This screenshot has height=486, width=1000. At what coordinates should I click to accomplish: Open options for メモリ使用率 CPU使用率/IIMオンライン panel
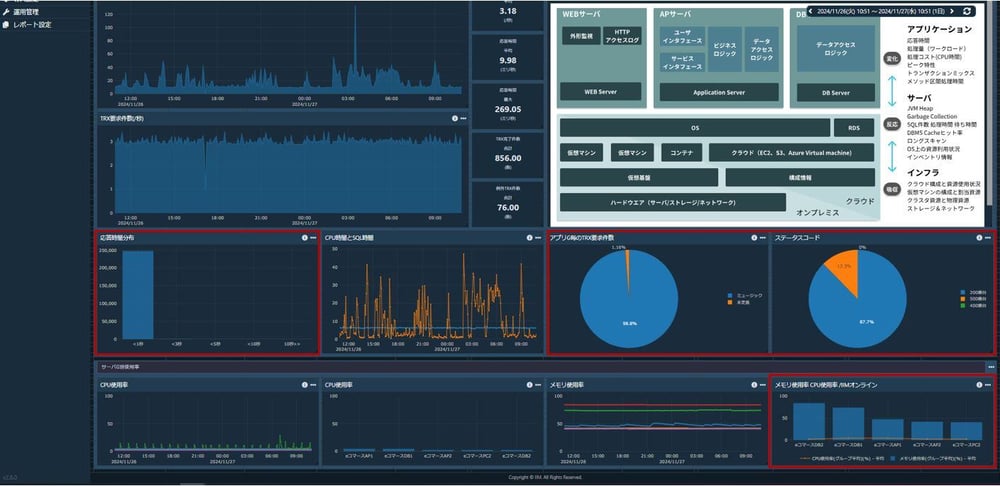988,385
